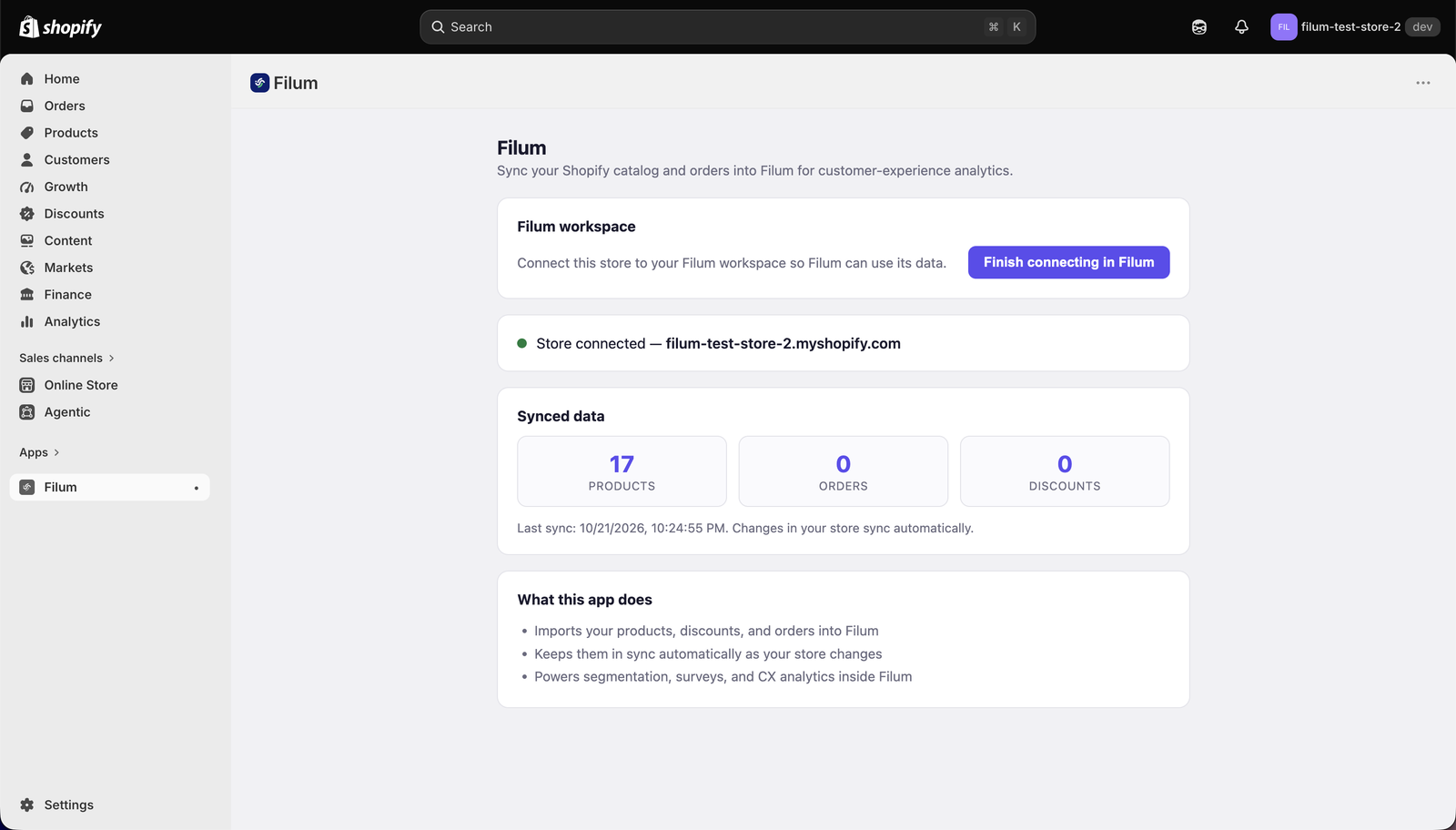The width and height of the screenshot is (1456, 830).
Task: Click Finish connecting in Filum button
Action: tap(1068, 262)
